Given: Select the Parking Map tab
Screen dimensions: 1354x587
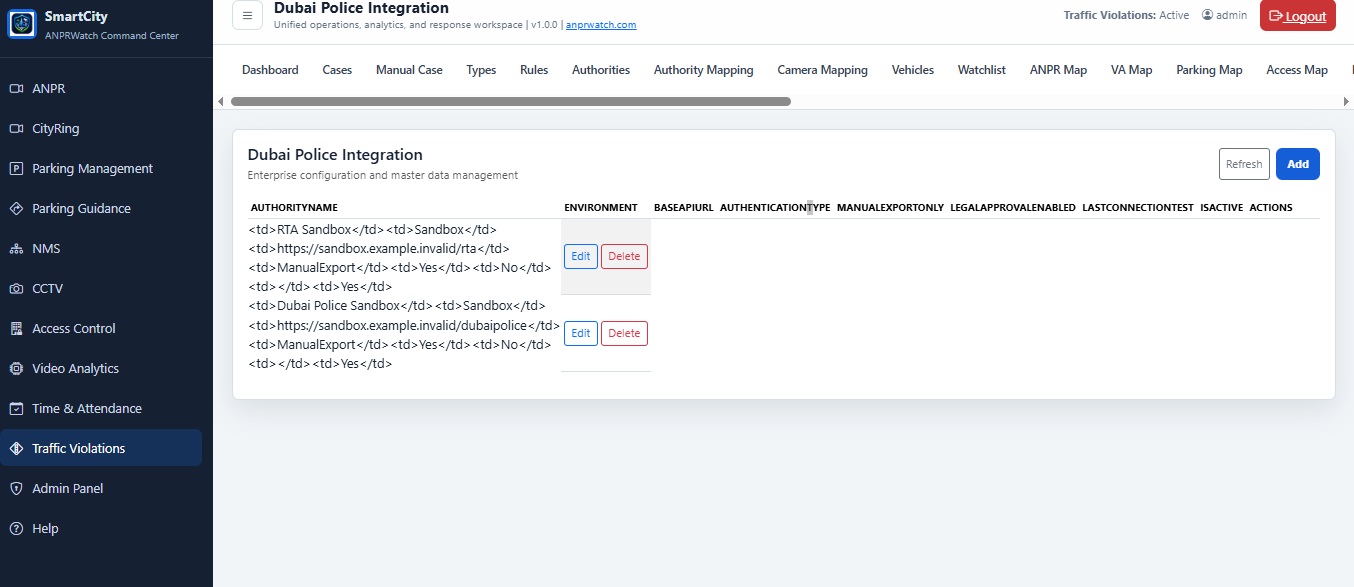Looking at the screenshot, I should pyautogui.click(x=1209, y=70).
